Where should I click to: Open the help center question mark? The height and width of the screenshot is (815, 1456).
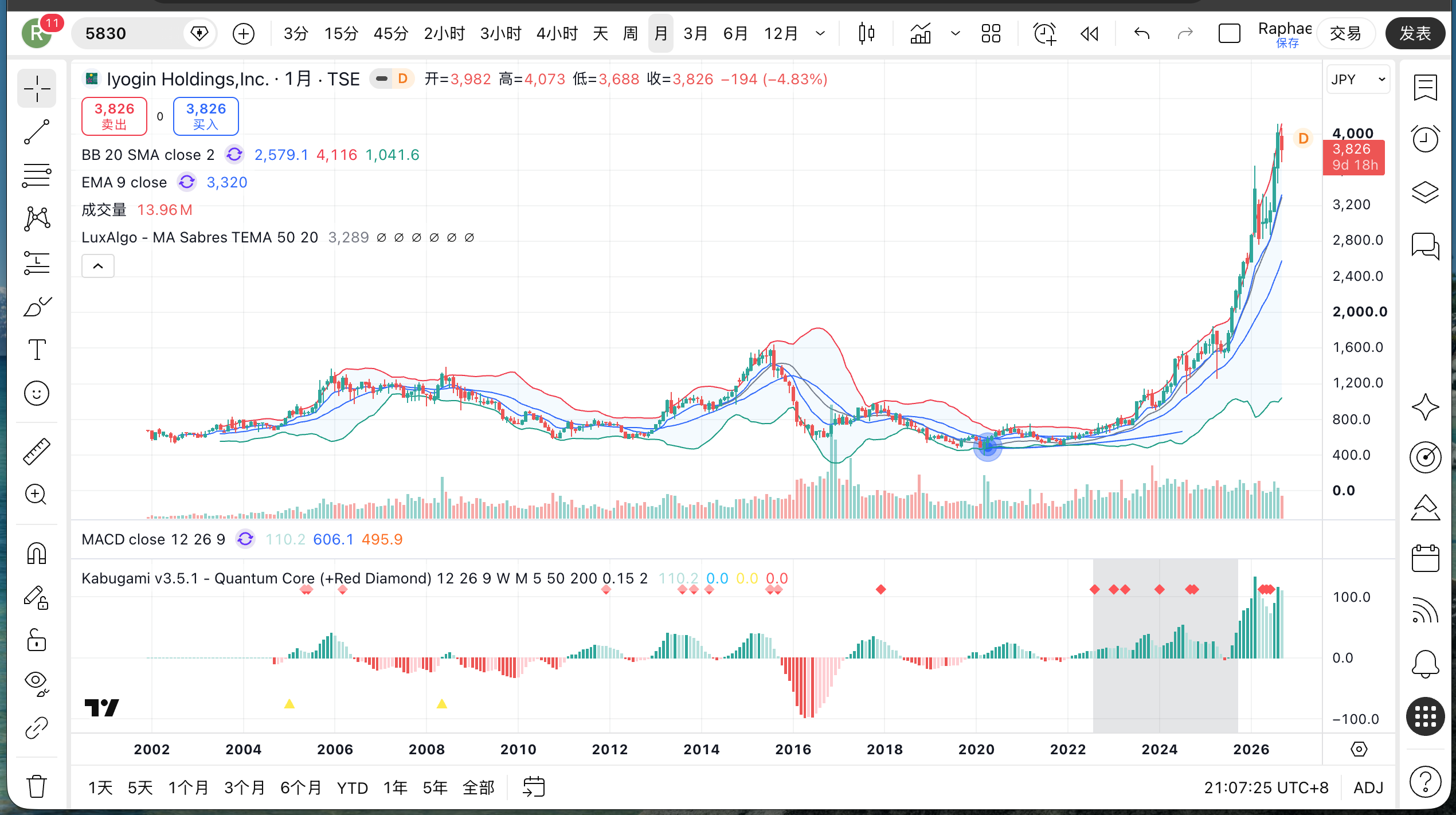tap(1425, 781)
